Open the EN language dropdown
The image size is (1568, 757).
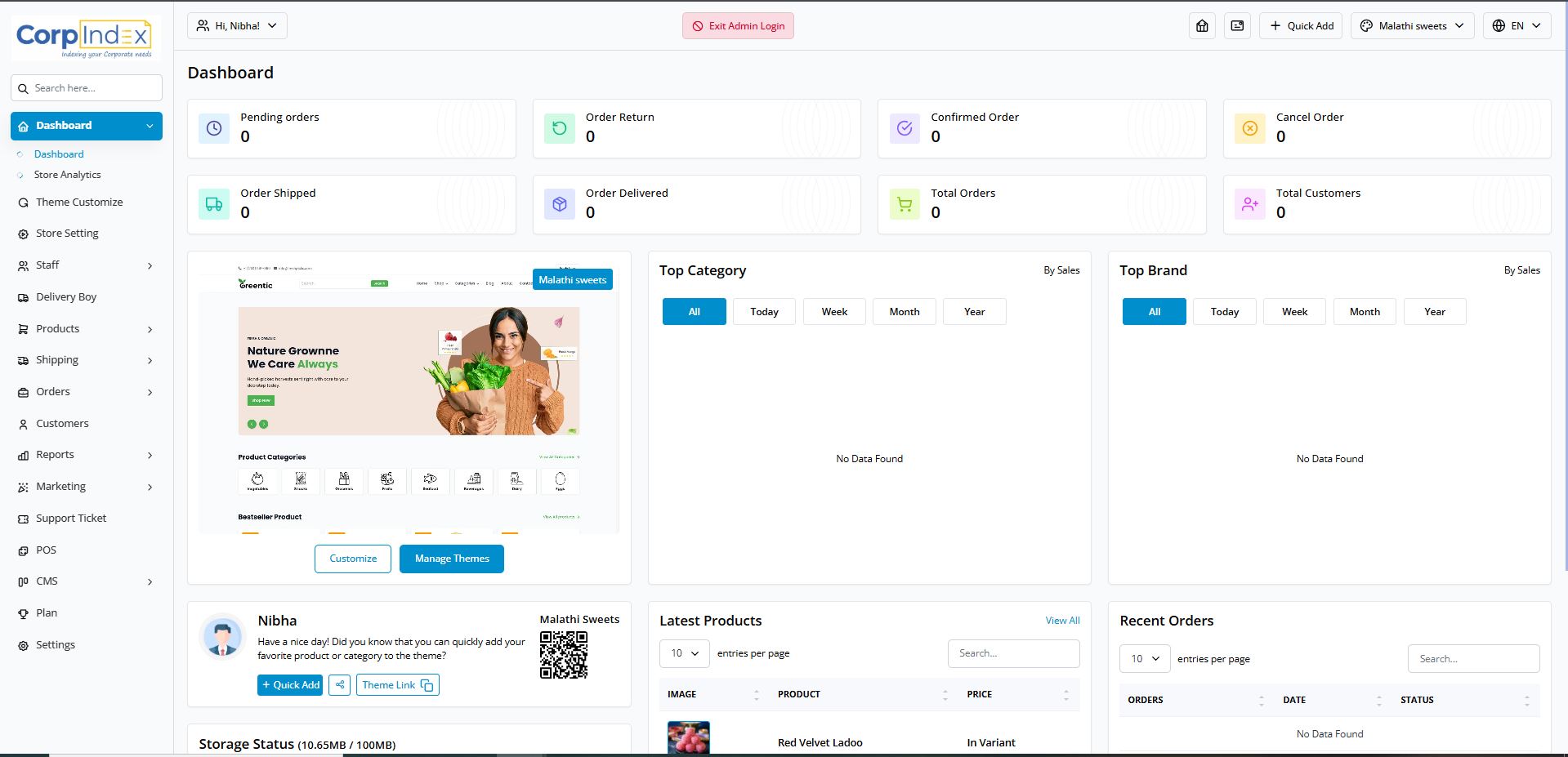1517,26
